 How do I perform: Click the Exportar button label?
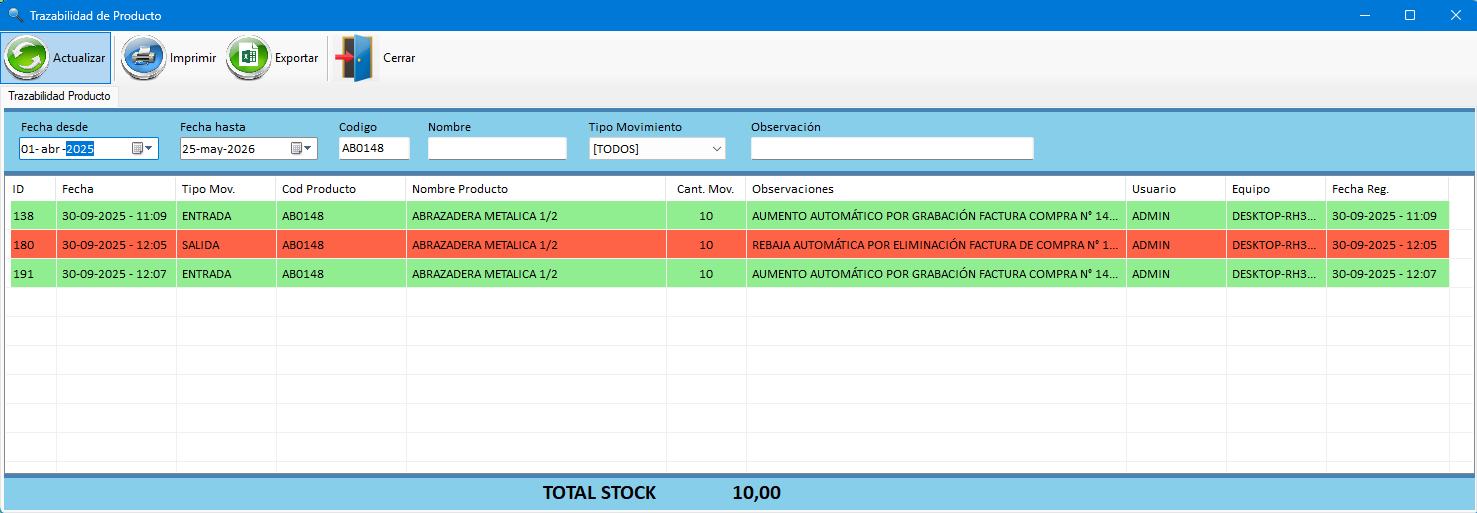(x=296, y=58)
